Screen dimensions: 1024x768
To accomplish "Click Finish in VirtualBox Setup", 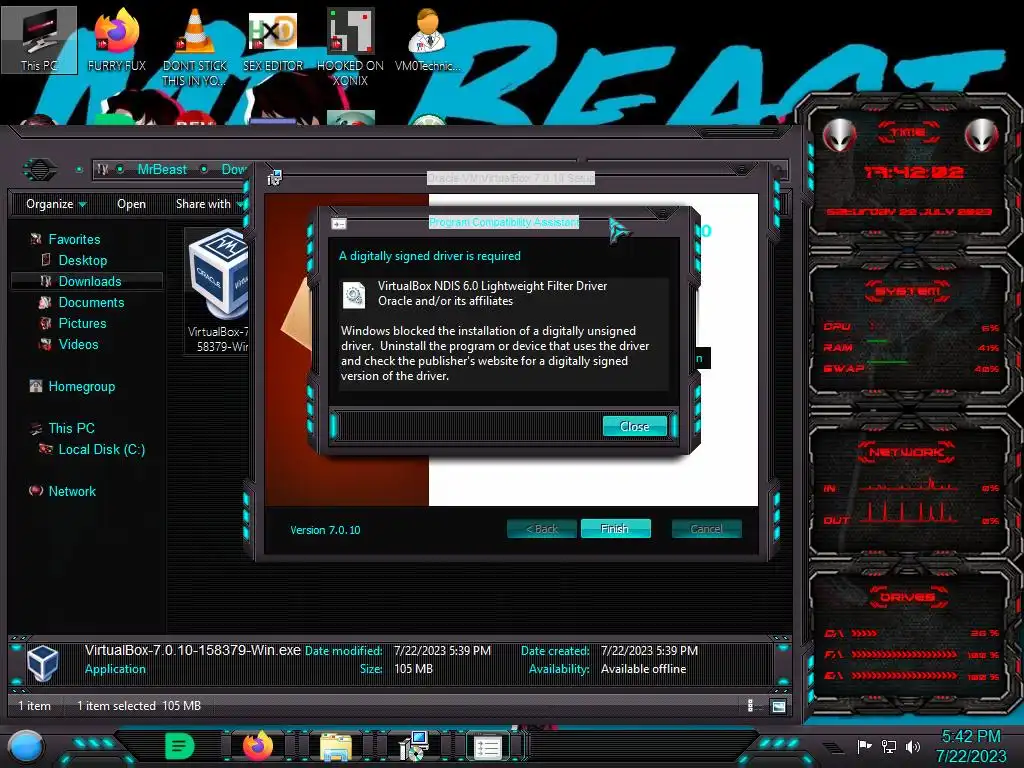I will point(615,529).
